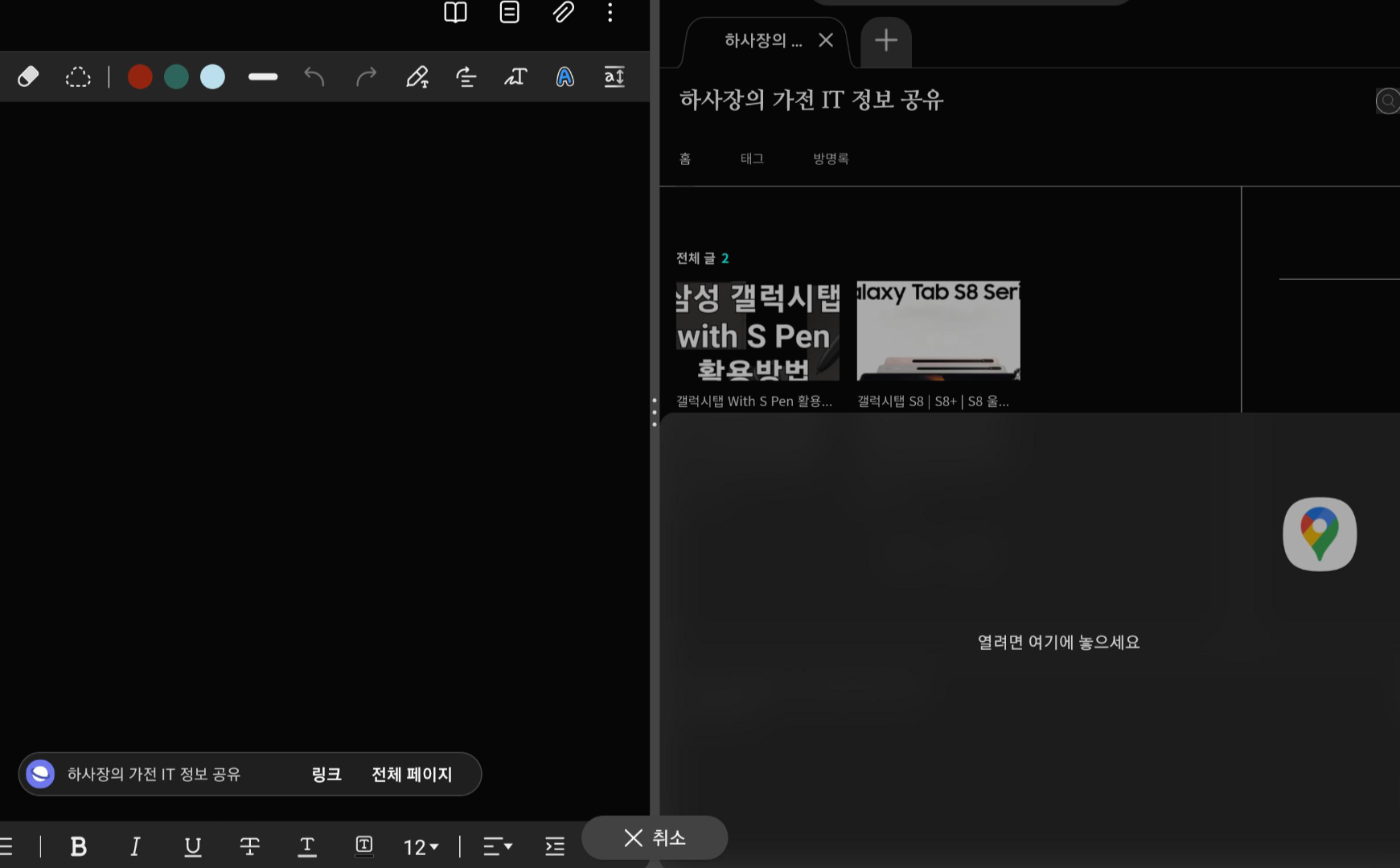Tap the Google Maps app icon
The image size is (1400, 868).
click(1320, 534)
